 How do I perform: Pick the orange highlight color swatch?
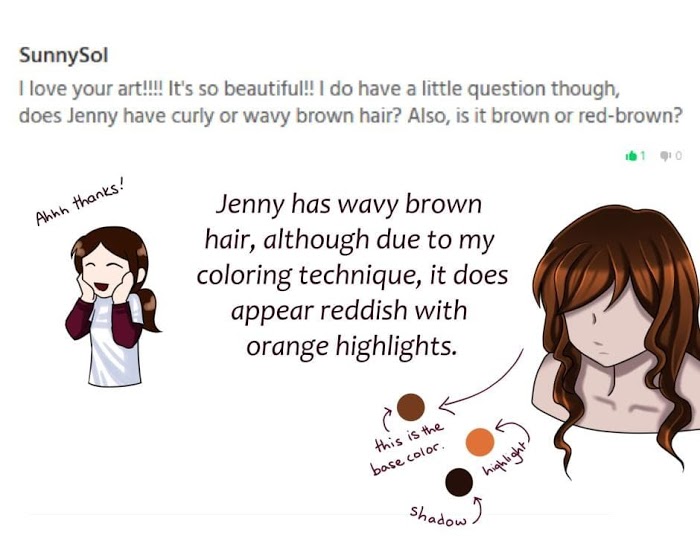point(480,442)
